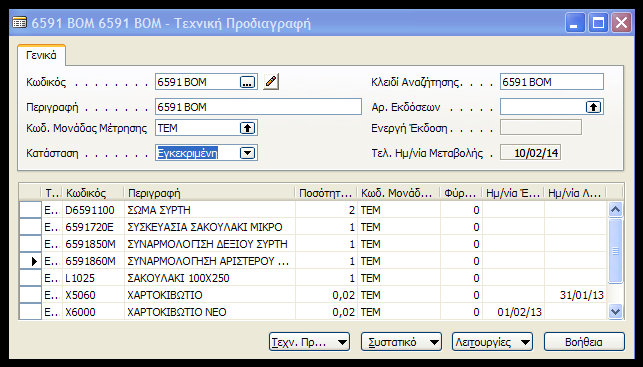Click description ΣΑΚΟΥΛΑΚΙ 100X250
643x367 pixels.
click(x=210, y=278)
